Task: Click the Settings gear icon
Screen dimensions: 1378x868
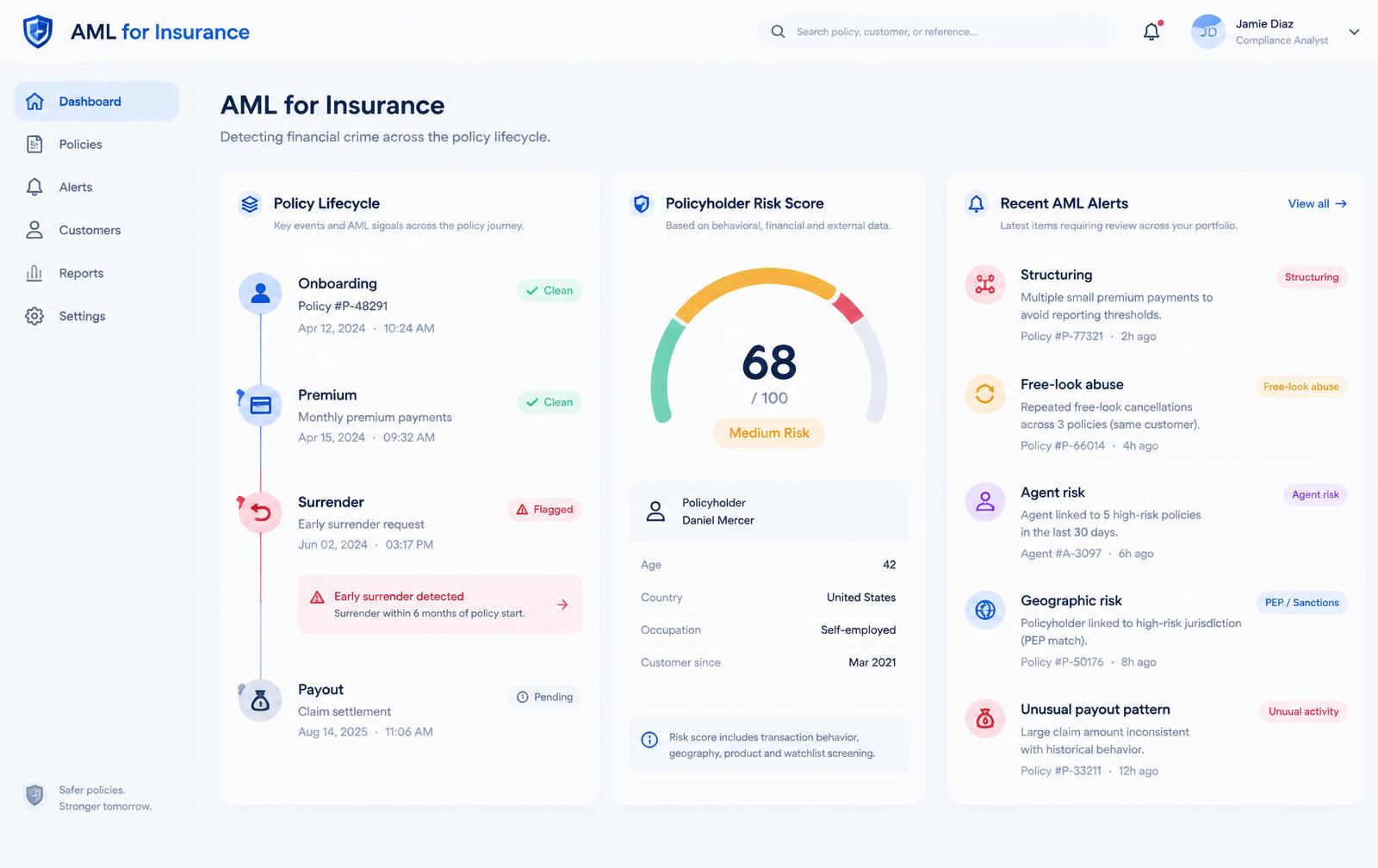Action: click(x=34, y=316)
